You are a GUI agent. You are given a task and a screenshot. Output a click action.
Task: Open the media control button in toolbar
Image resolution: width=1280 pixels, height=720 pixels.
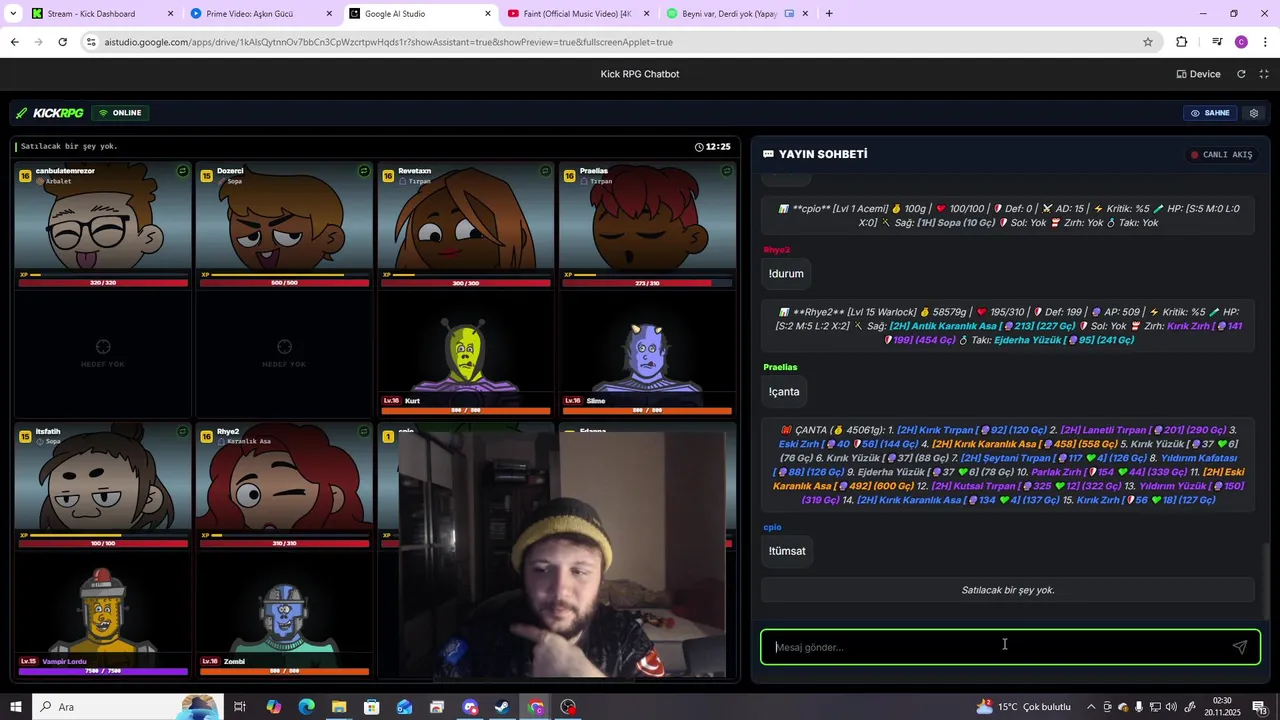1217,42
